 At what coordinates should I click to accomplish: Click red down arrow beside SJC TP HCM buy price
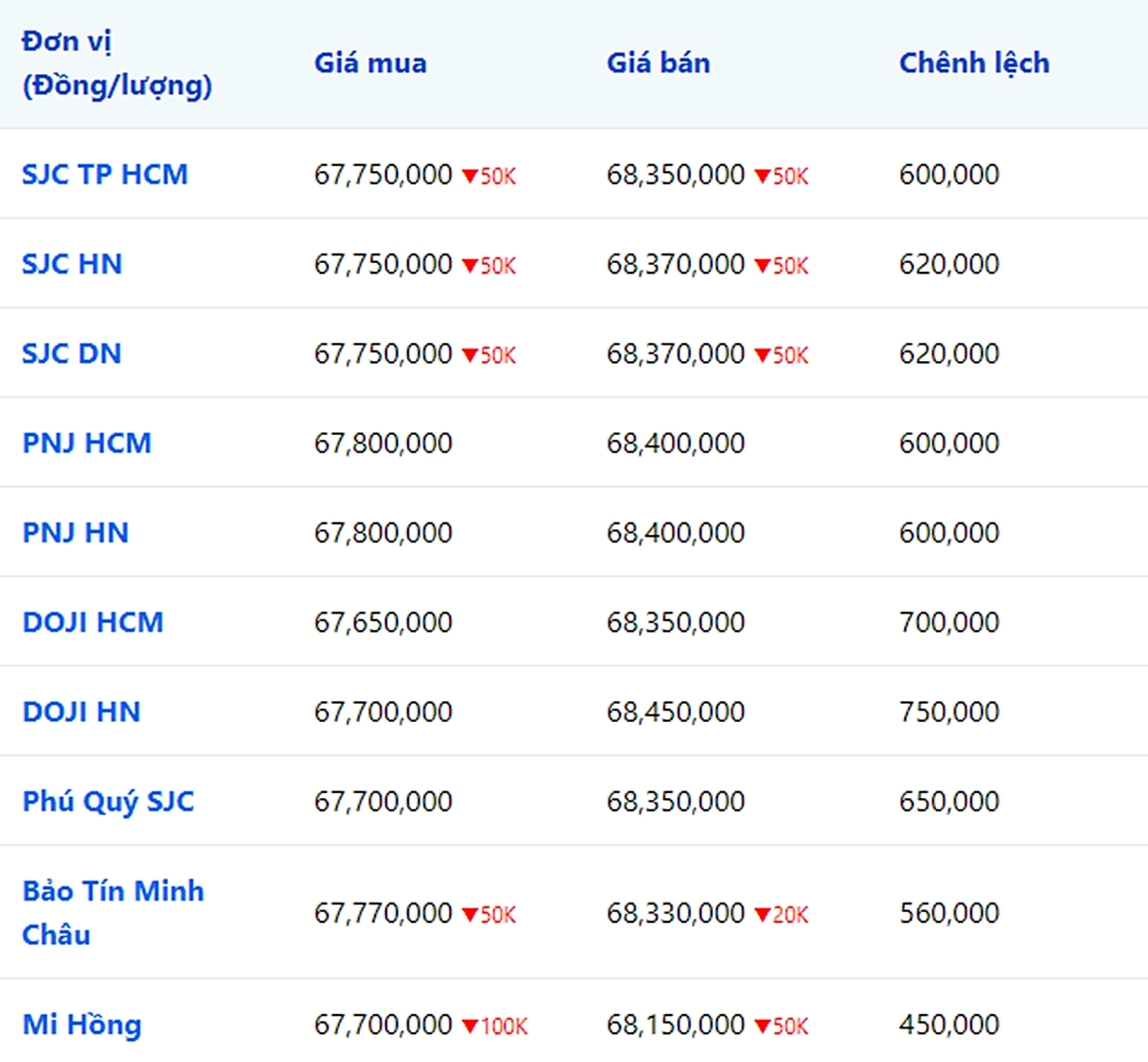470,177
